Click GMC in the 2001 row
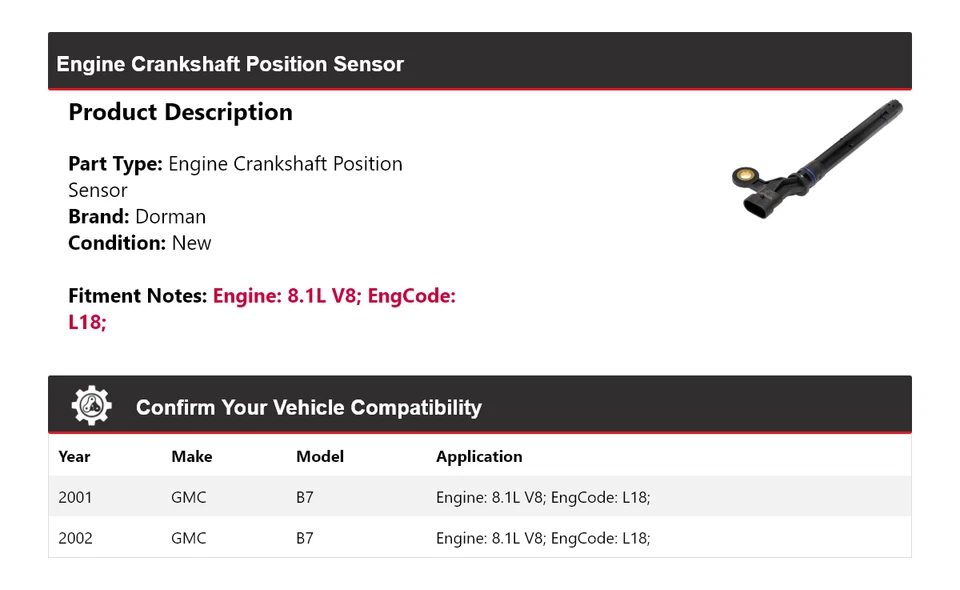 pos(189,497)
